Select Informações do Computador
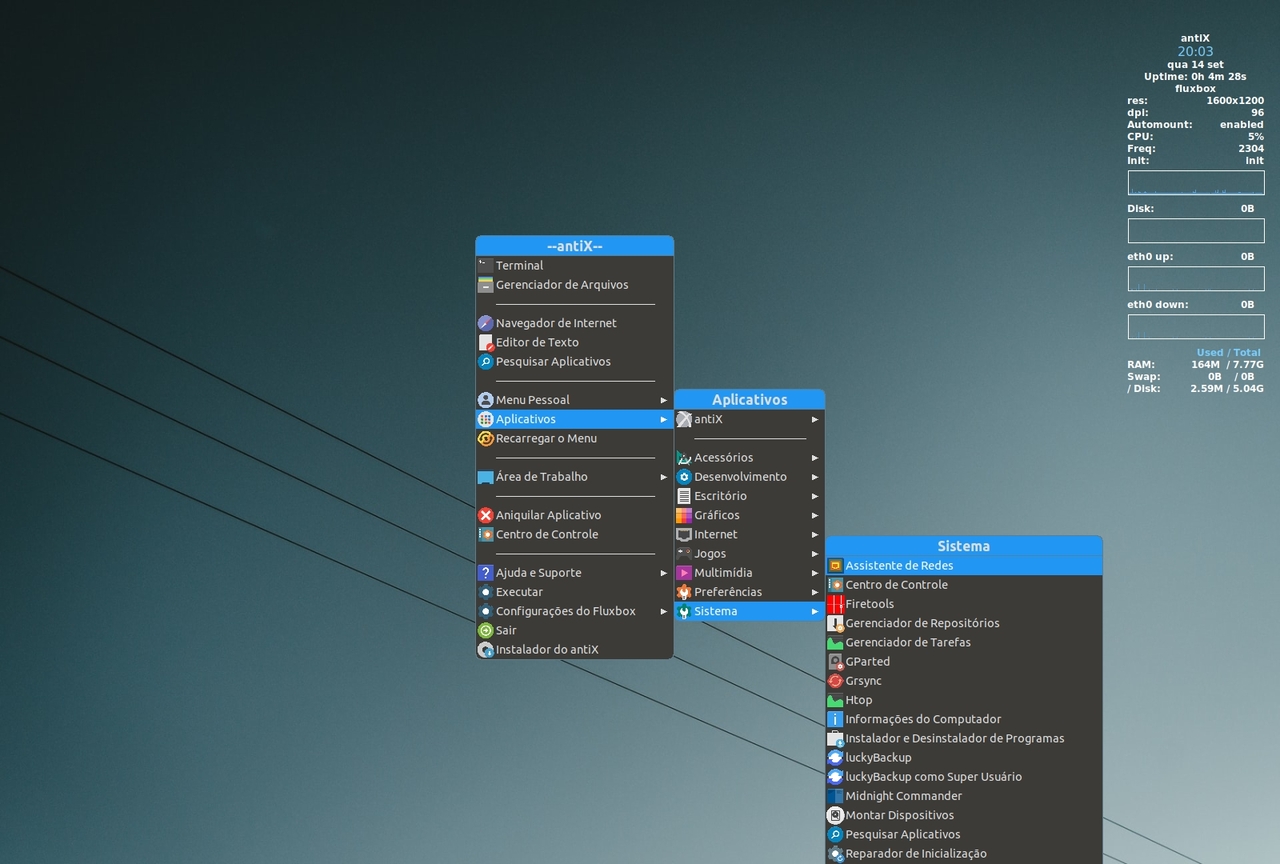The height and width of the screenshot is (864, 1280). 922,719
